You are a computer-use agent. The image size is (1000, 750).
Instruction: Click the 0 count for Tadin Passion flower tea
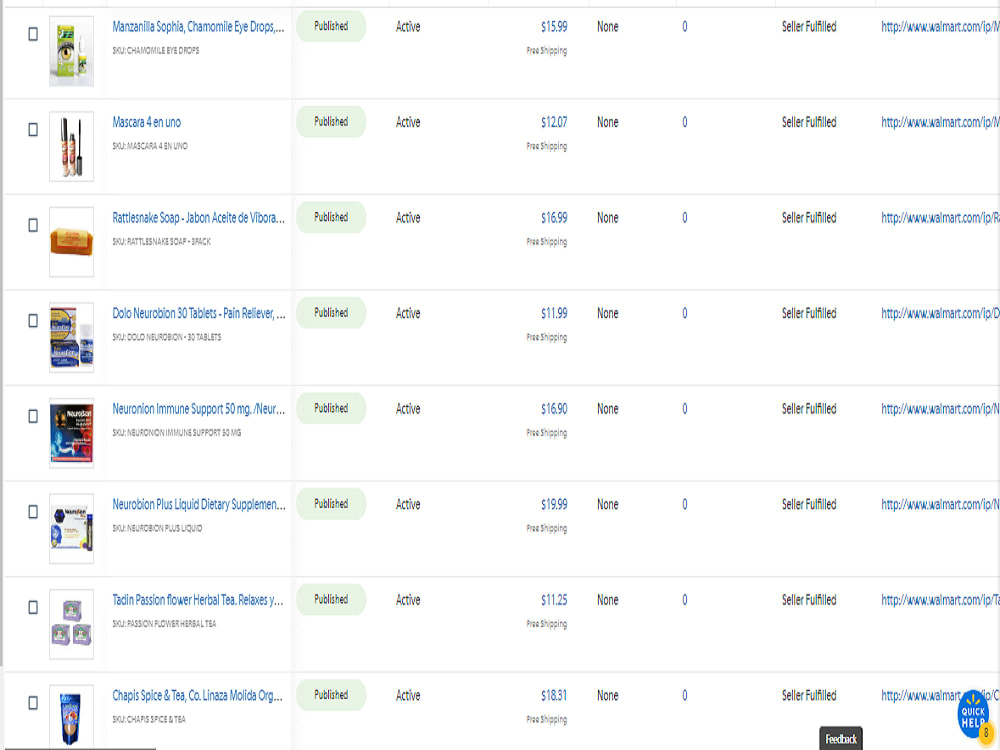click(x=685, y=599)
